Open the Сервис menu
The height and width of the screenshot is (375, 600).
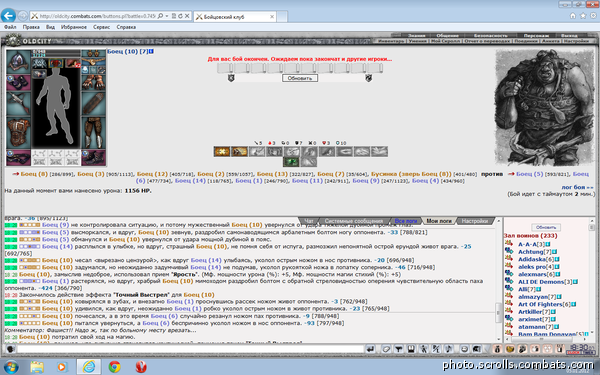pyautogui.click(x=101, y=27)
